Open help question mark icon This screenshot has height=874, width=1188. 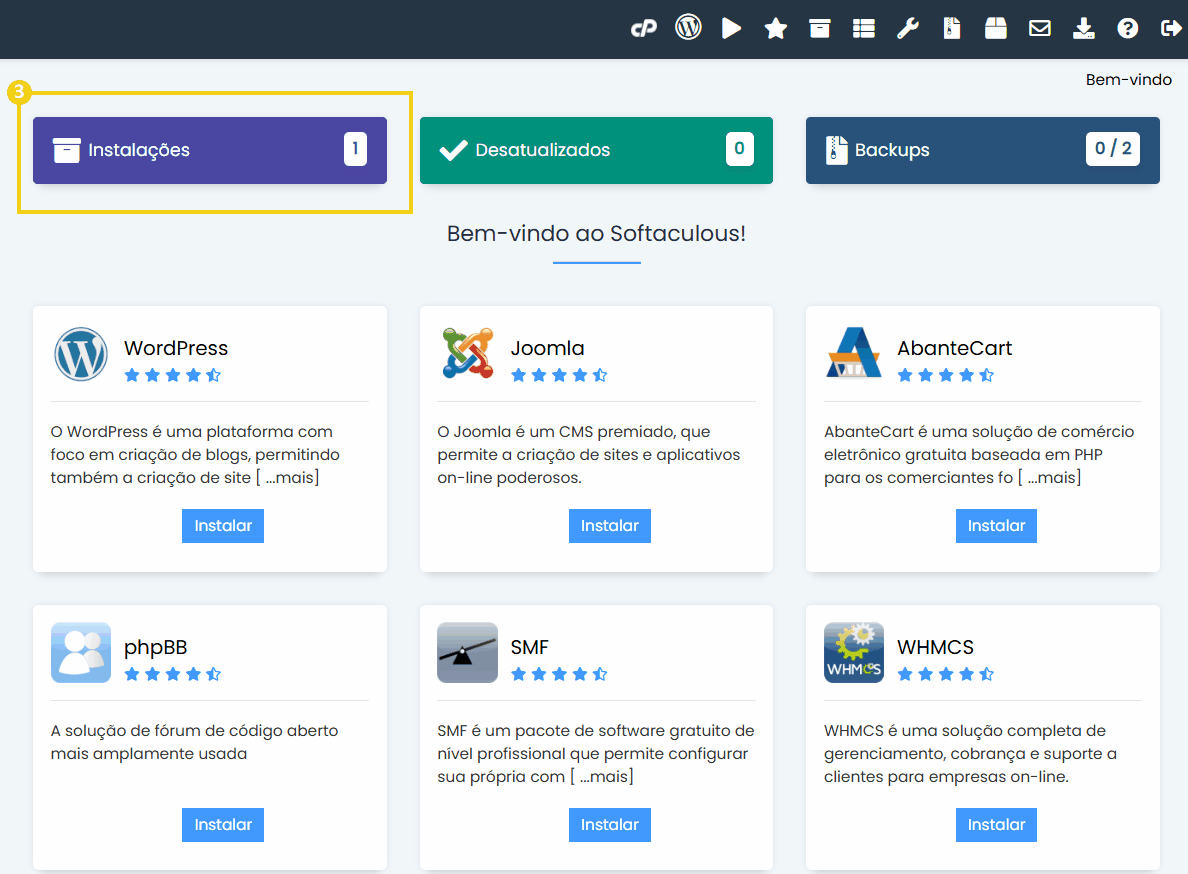1127,29
